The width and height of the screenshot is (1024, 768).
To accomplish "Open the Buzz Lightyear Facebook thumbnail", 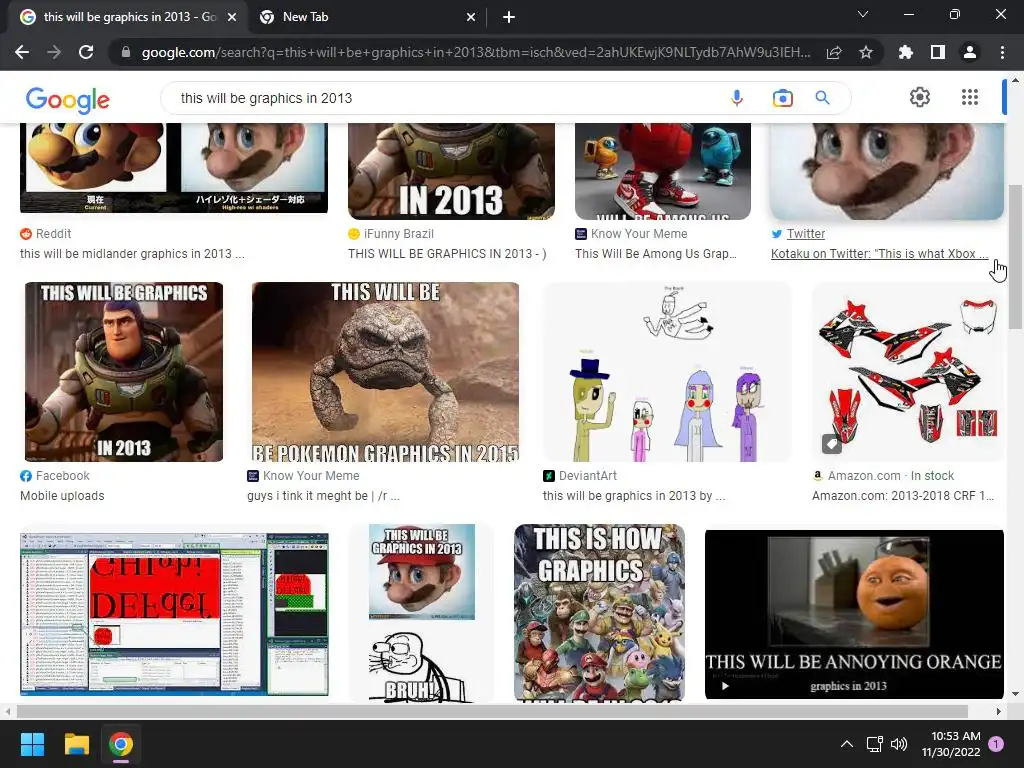I will click(x=123, y=372).
